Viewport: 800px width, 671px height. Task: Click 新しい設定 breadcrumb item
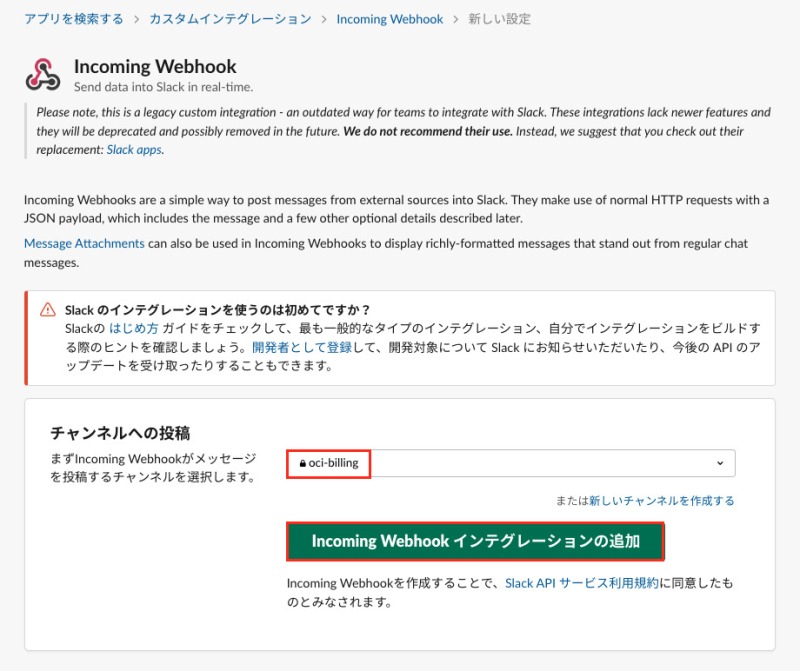coord(500,19)
